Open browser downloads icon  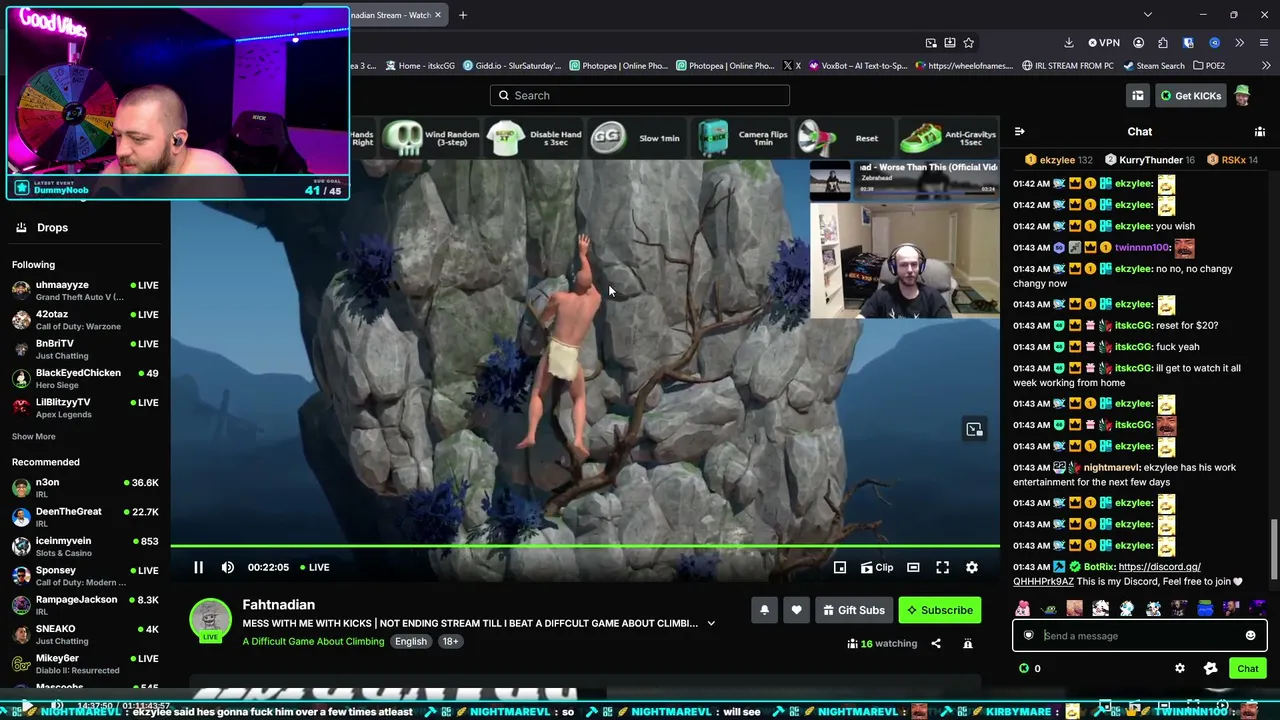pyautogui.click(x=1069, y=43)
